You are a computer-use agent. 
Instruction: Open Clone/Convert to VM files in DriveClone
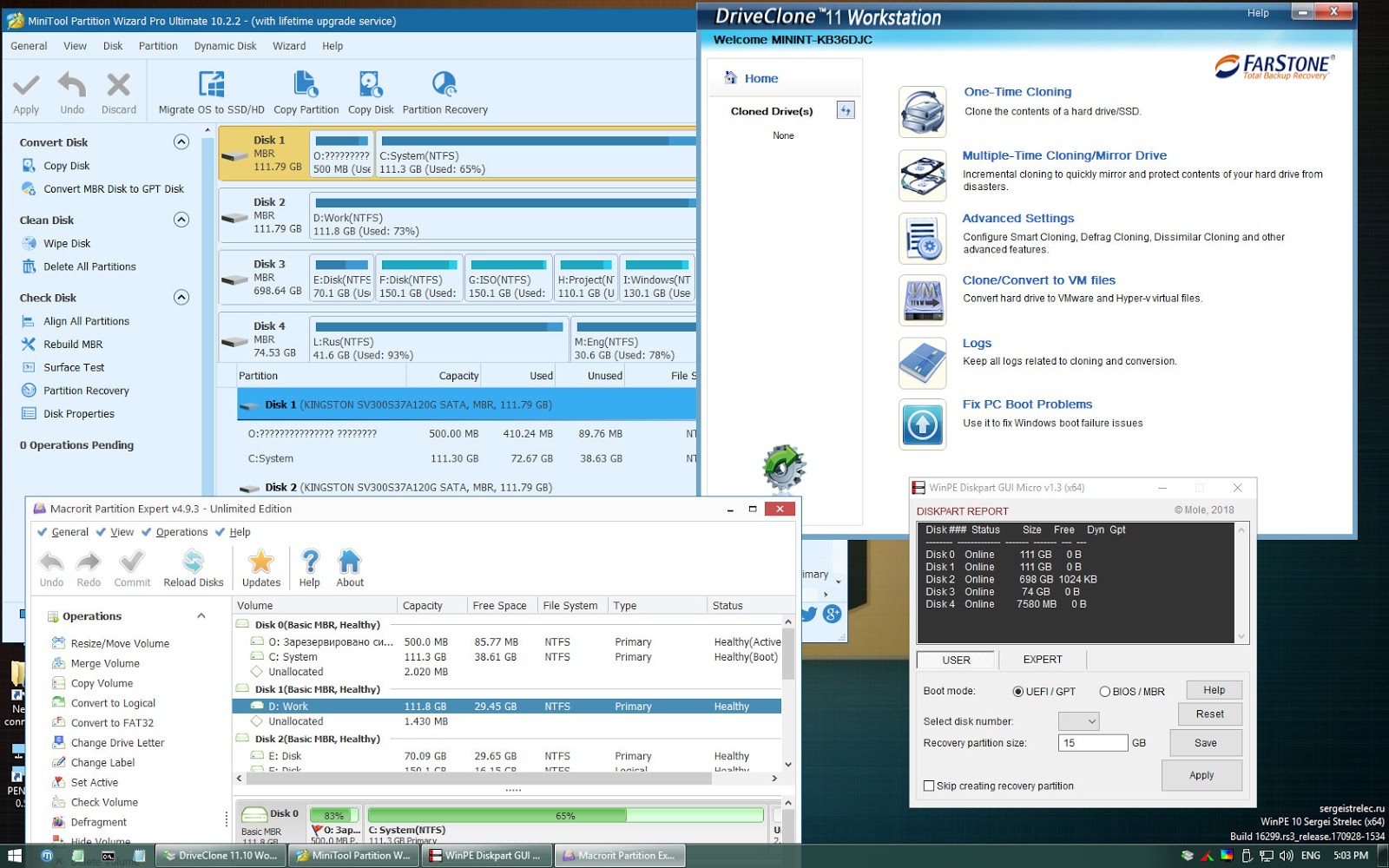click(1039, 279)
